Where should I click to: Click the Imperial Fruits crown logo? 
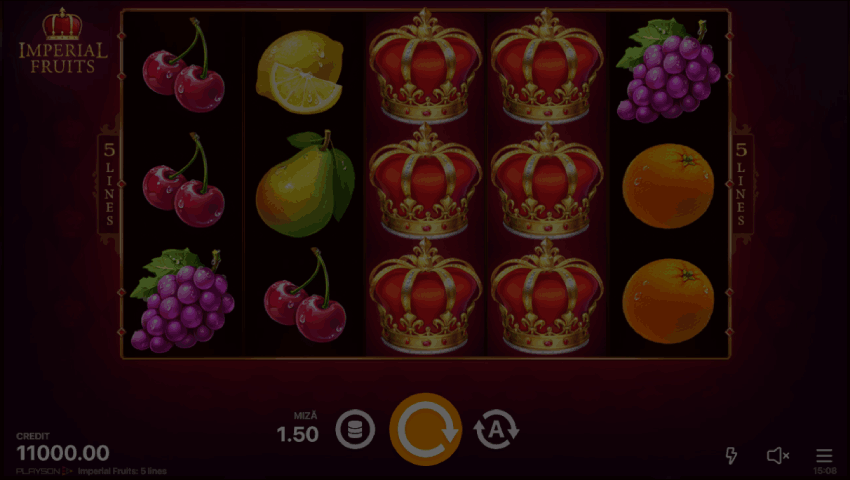tap(63, 41)
